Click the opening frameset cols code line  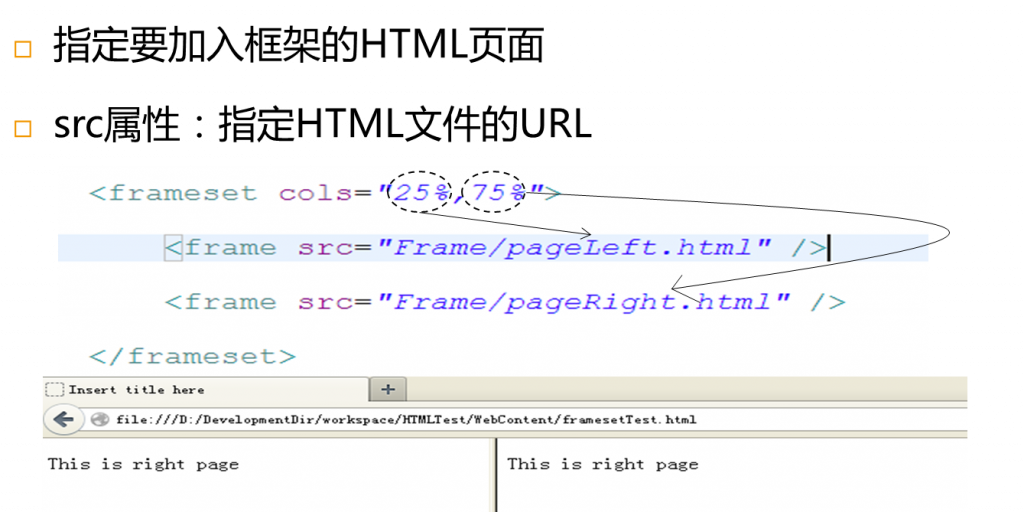[x=325, y=193]
